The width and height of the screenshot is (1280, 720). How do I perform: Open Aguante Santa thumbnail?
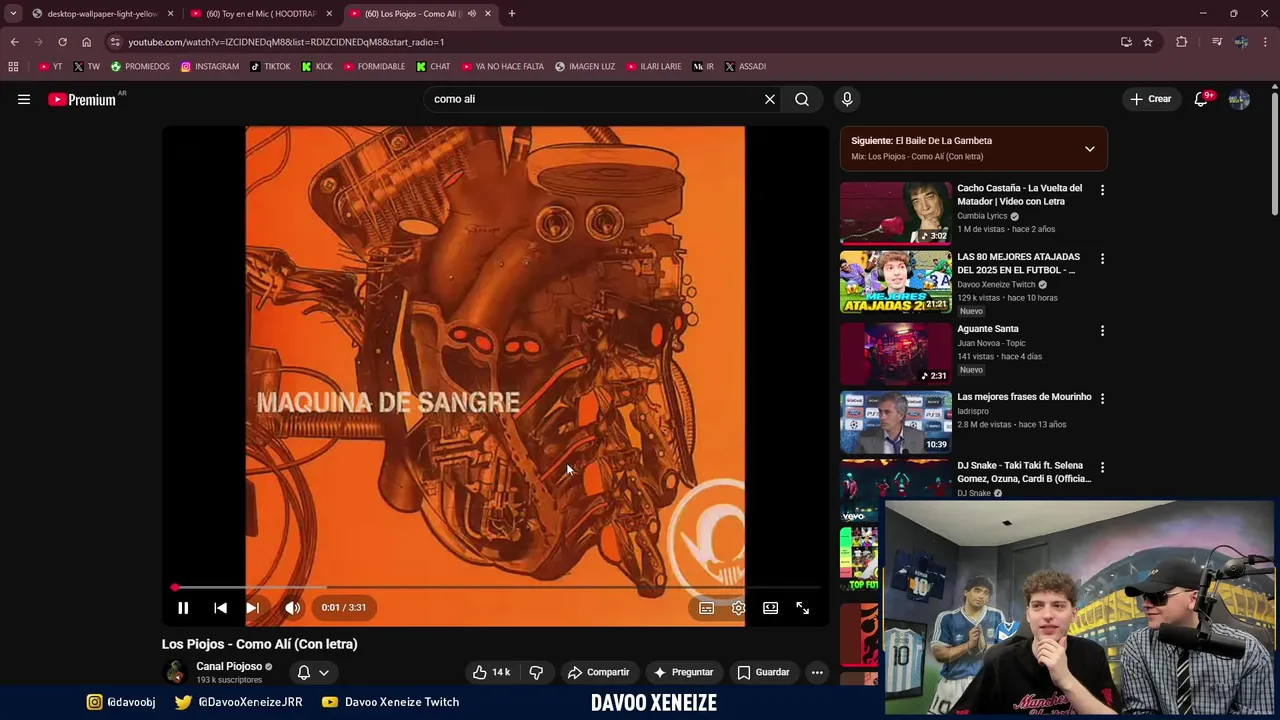coord(896,353)
